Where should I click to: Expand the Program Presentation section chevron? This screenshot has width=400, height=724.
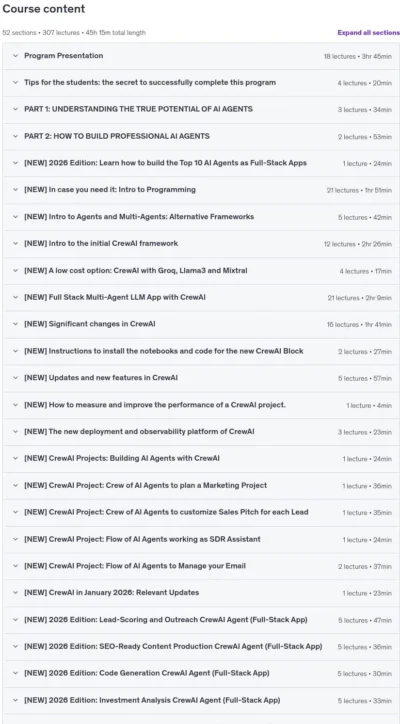(15, 56)
